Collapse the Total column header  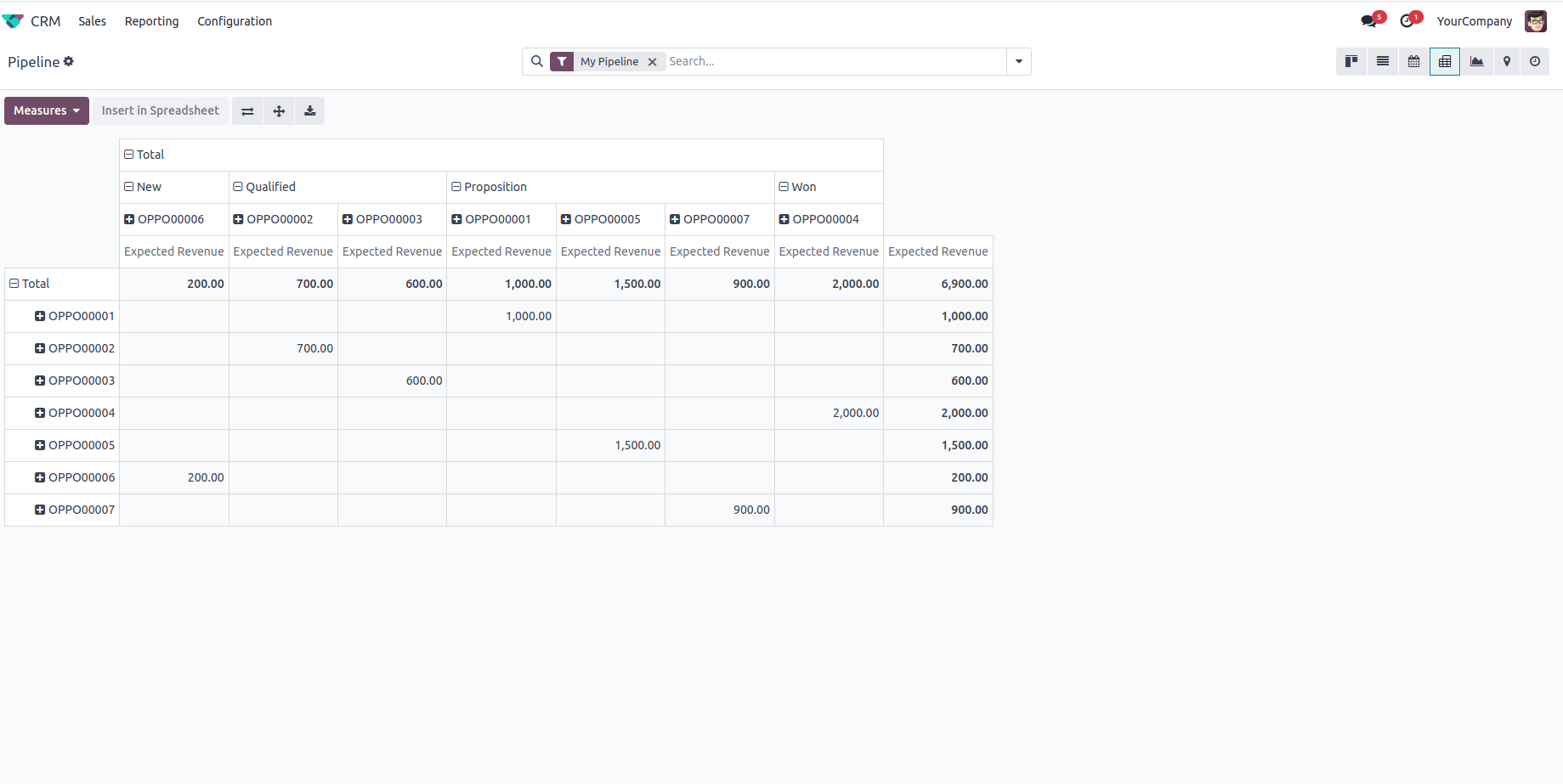[x=501, y=155]
